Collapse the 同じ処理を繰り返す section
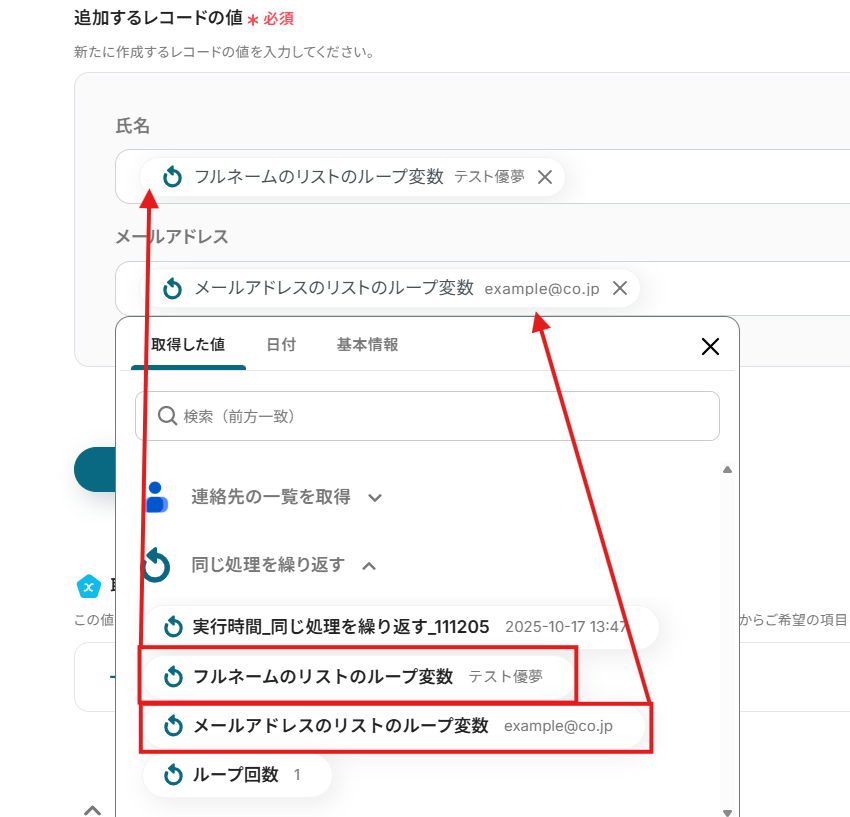The image size is (850, 817). coord(369,566)
